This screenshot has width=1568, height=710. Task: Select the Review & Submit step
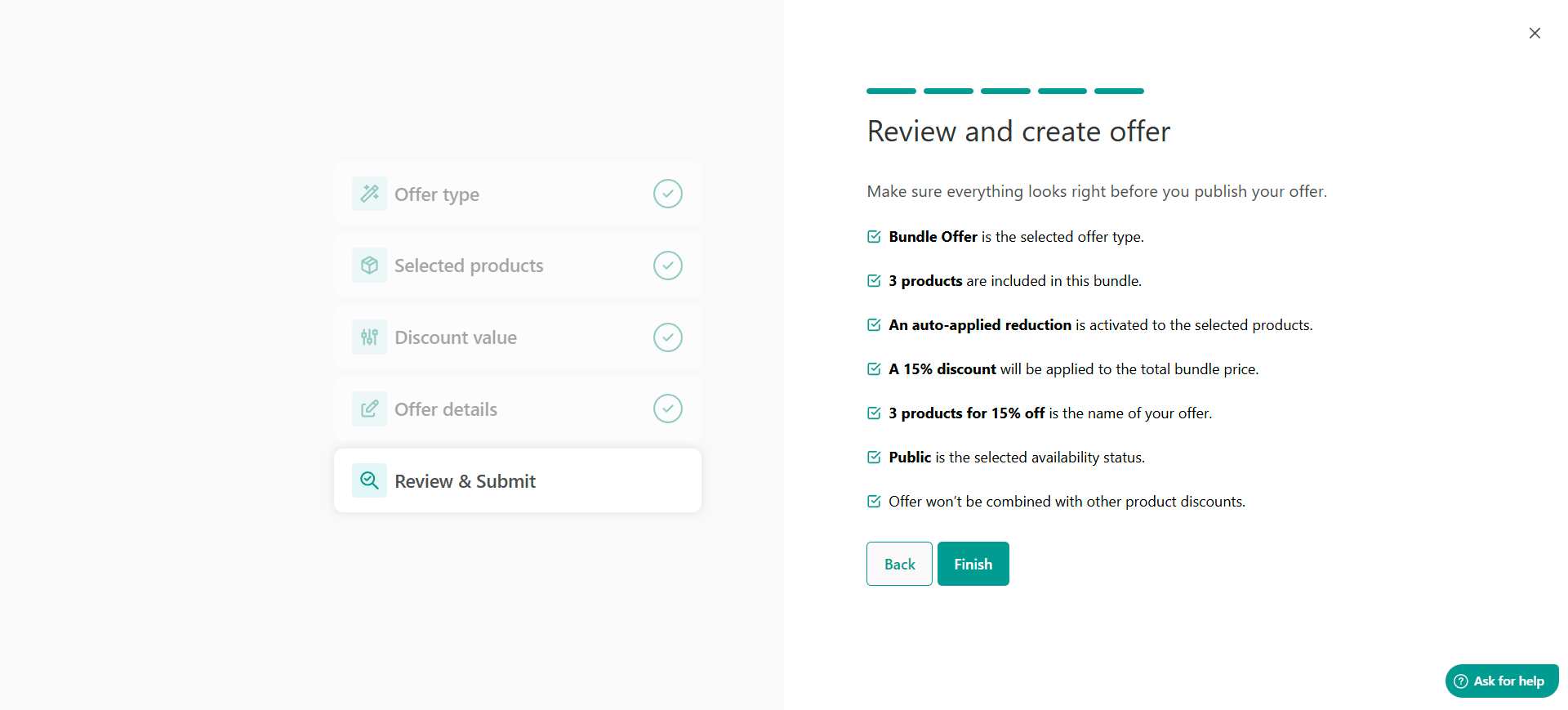coord(518,480)
